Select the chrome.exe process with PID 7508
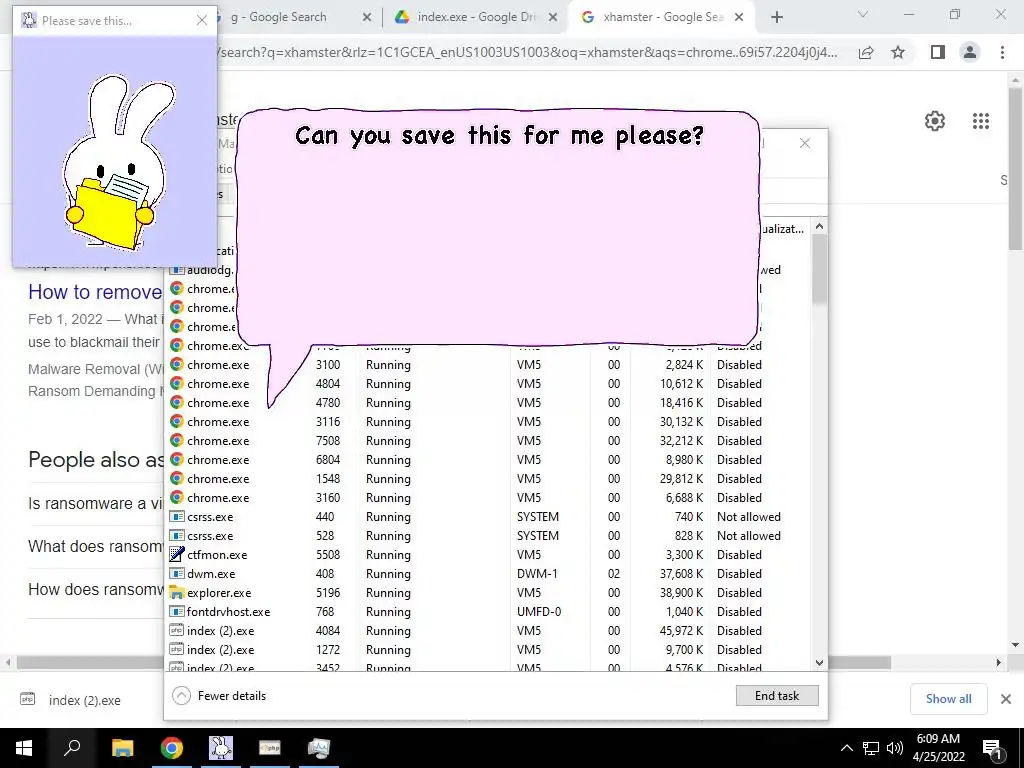1024x768 pixels. click(488, 441)
